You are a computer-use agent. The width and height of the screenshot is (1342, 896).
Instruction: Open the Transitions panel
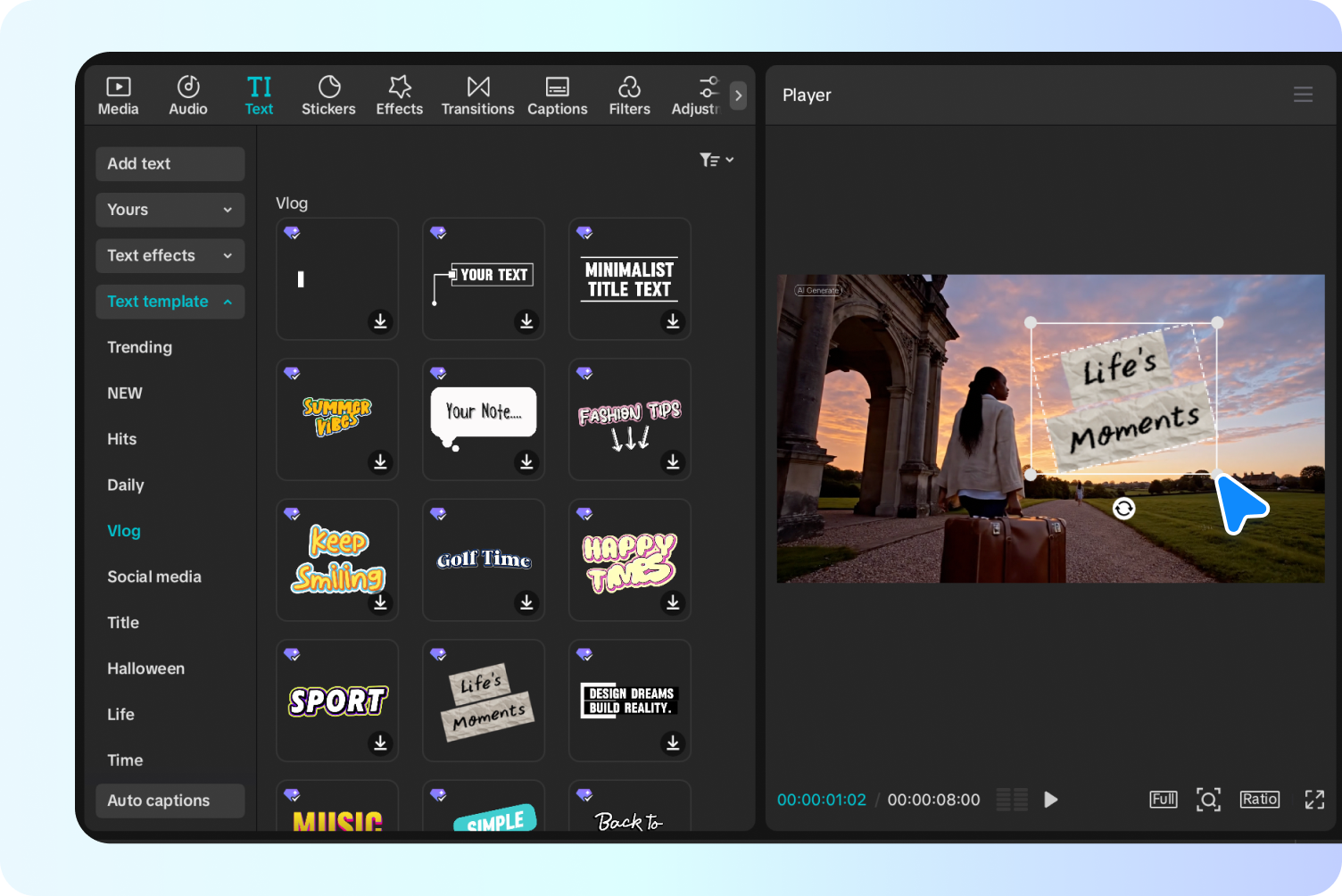[x=477, y=95]
